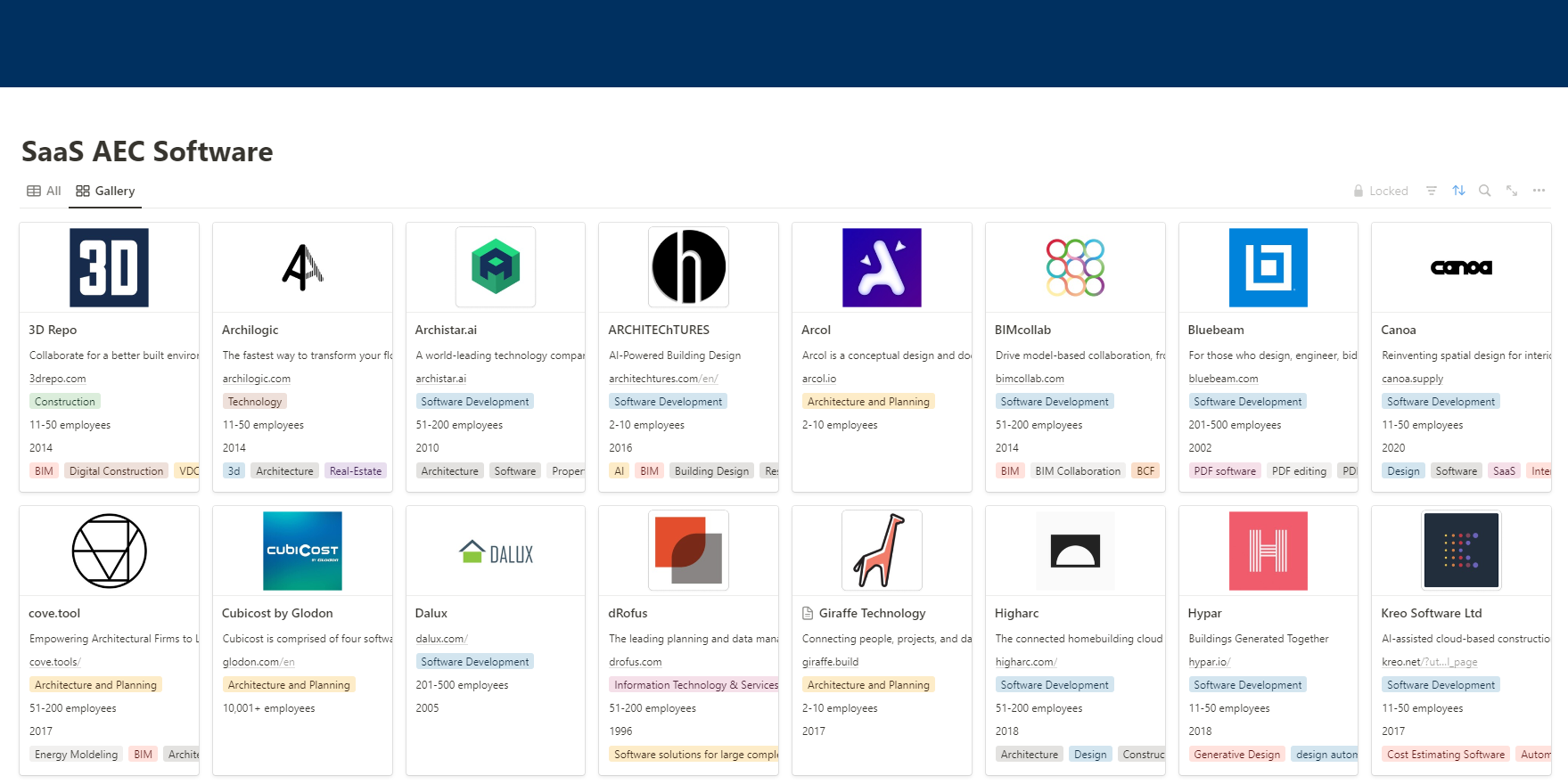Image resolution: width=1568 pixels, height=784 pixels.
Task: Follow the giraffe.build link
Action: (830, 662)
